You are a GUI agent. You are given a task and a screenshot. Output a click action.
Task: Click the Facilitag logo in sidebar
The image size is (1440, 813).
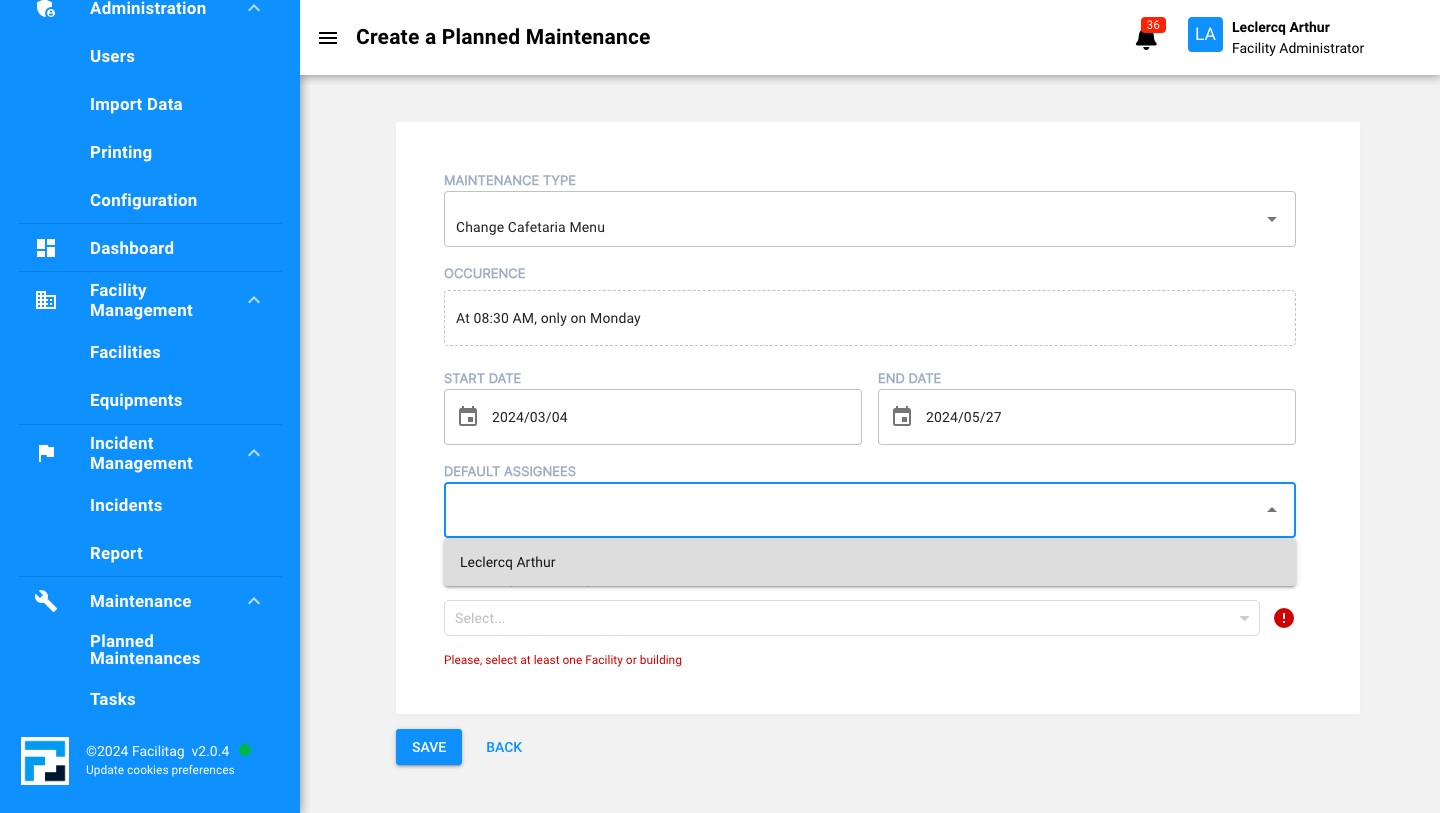pos(45,760)
